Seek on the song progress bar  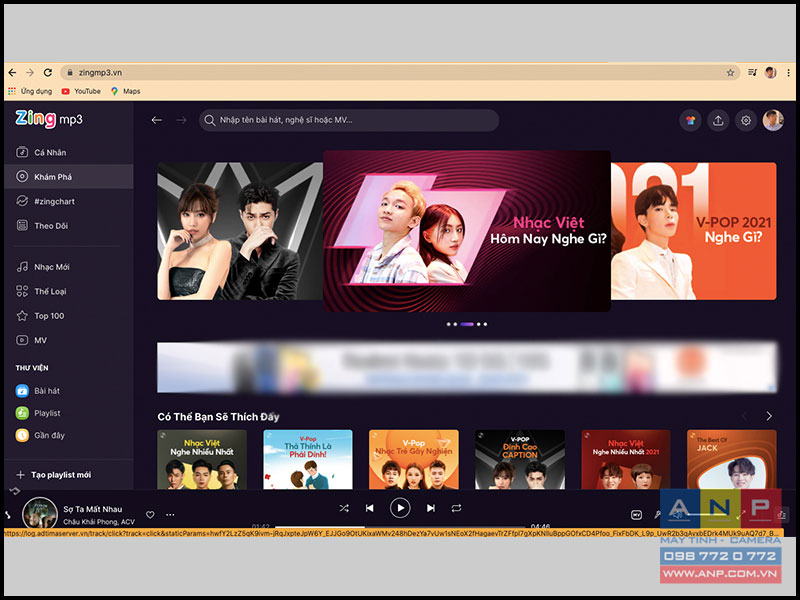point(400,527)
